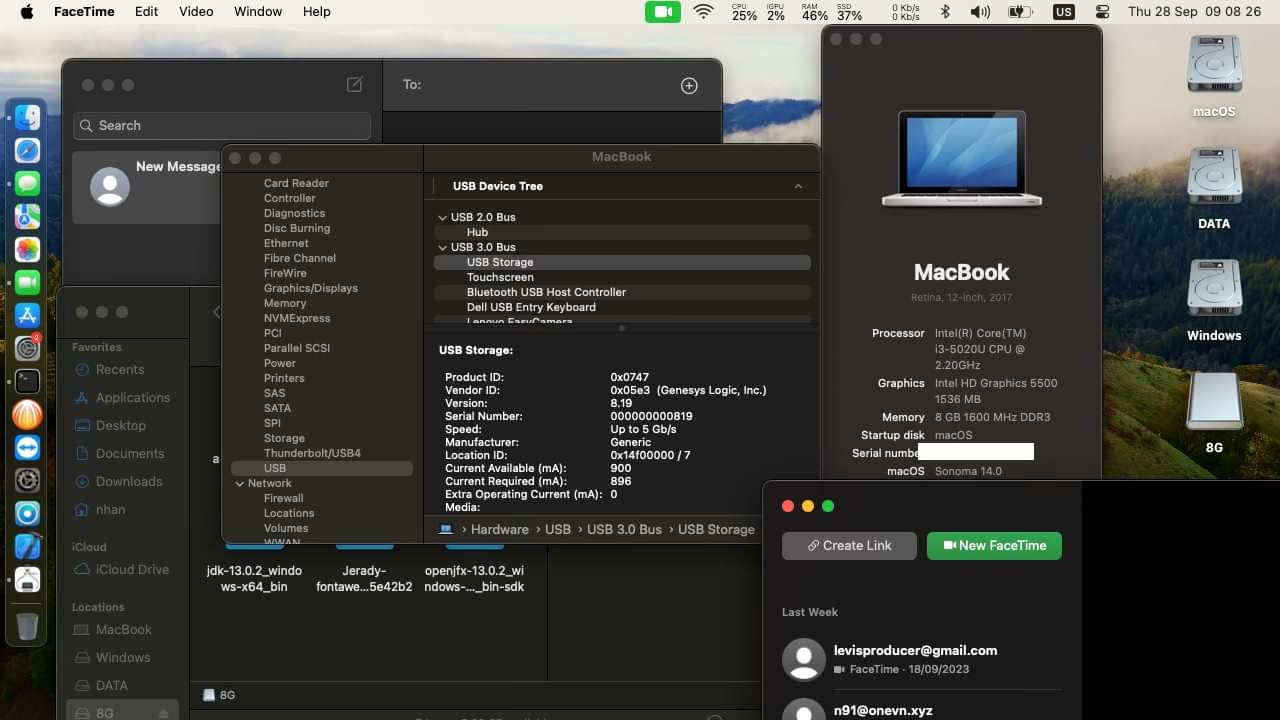Open Maps from the dock

(27, 216)
